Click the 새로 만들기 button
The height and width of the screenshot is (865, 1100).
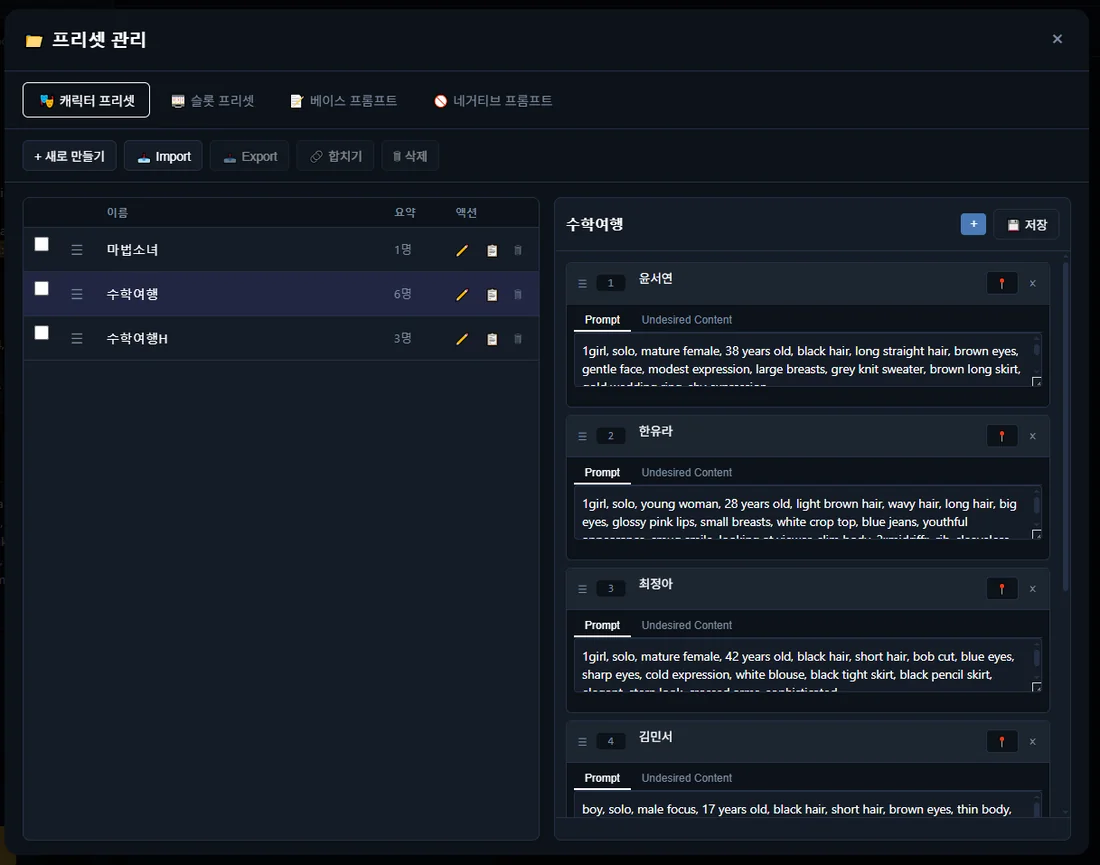(x=69, y=156)
